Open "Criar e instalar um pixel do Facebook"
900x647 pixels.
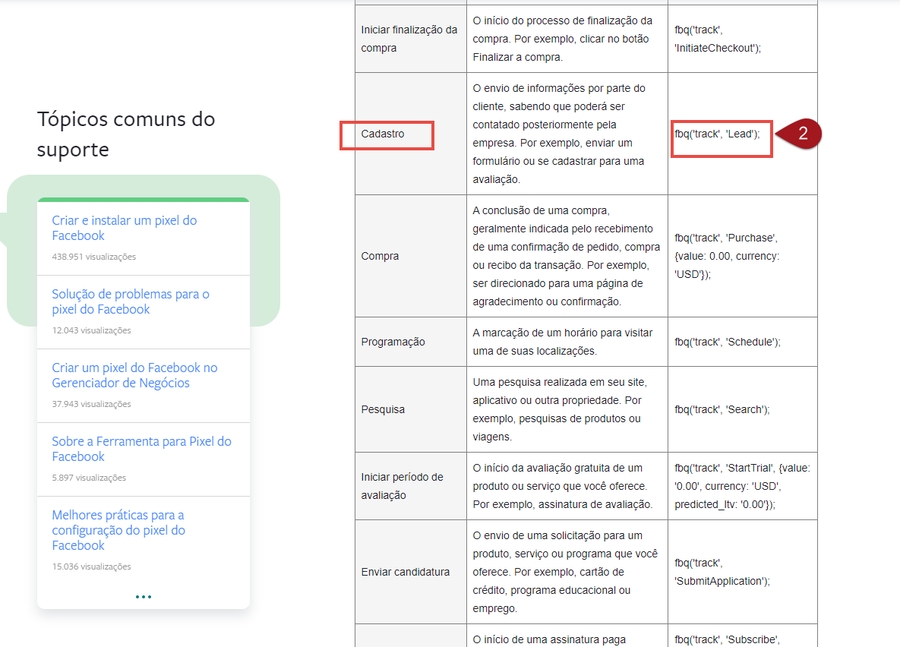124,228
